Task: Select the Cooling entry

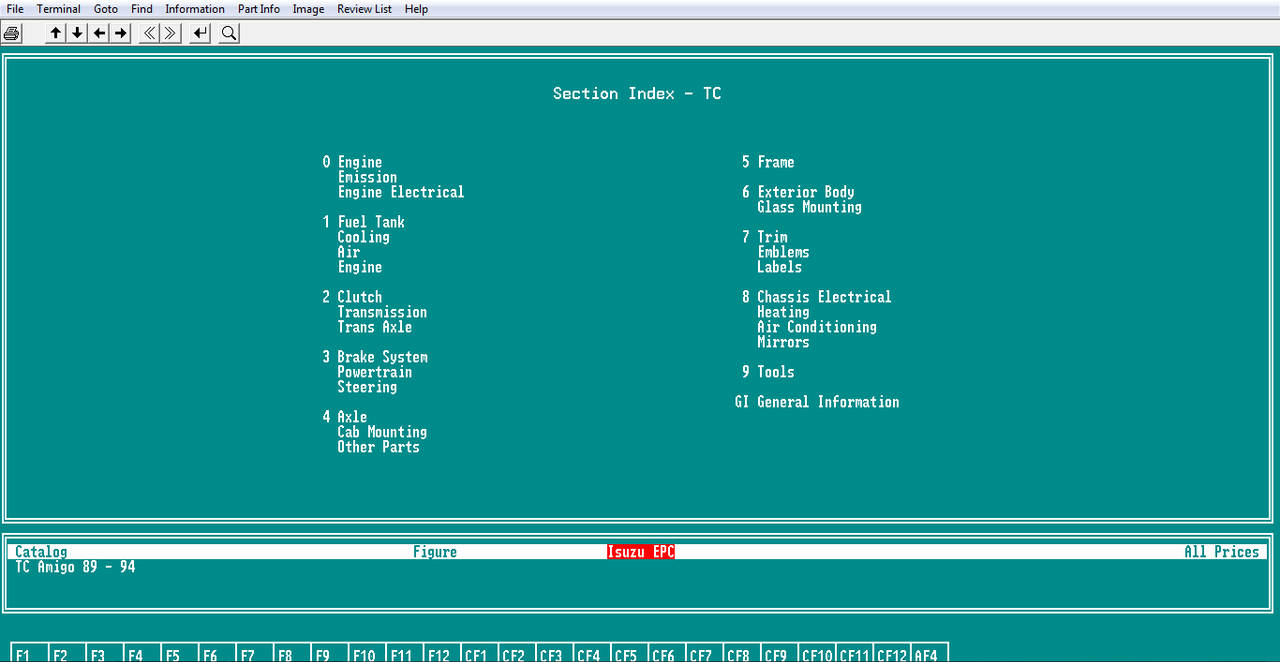Action: point(363,237)
